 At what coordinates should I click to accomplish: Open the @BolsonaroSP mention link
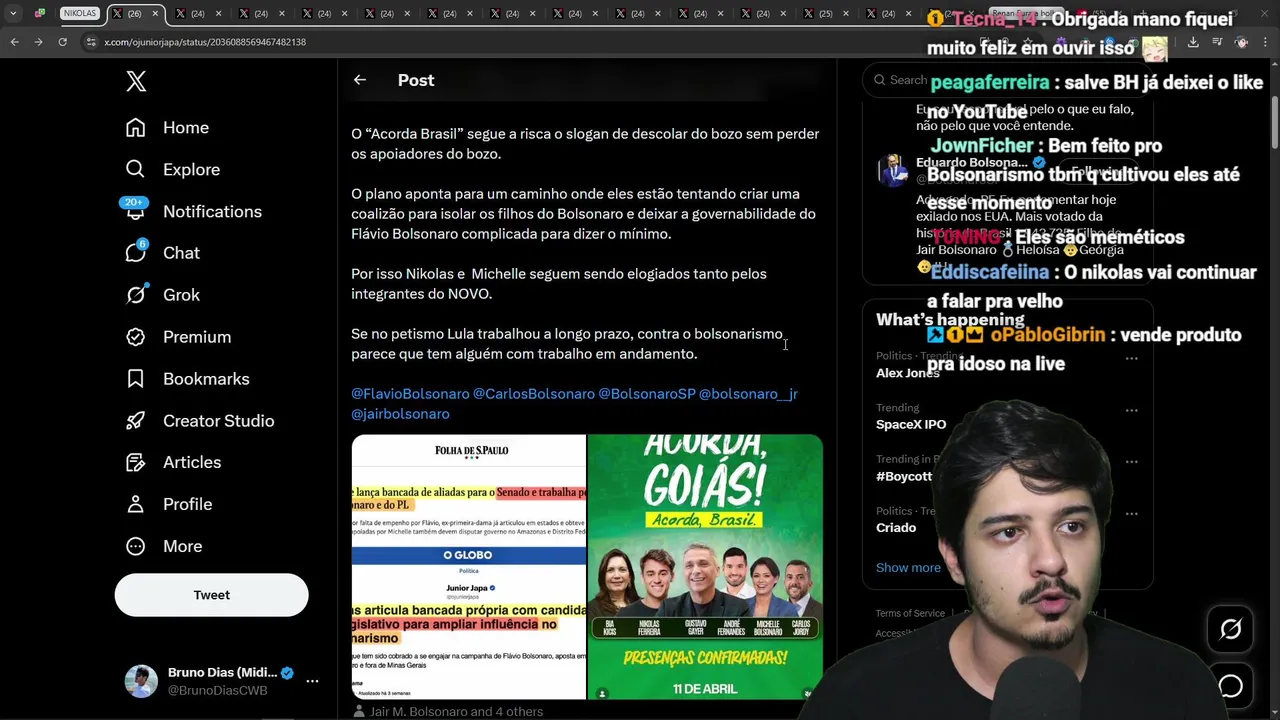[647, 394]
